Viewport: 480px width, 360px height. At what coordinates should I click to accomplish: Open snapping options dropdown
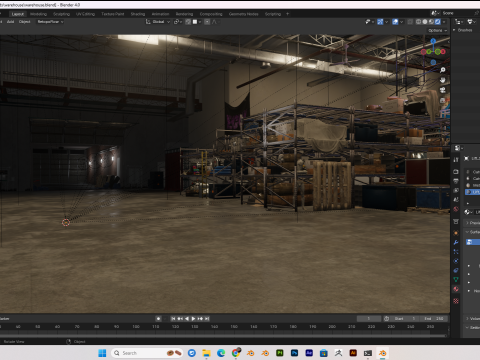coord(197,22)
